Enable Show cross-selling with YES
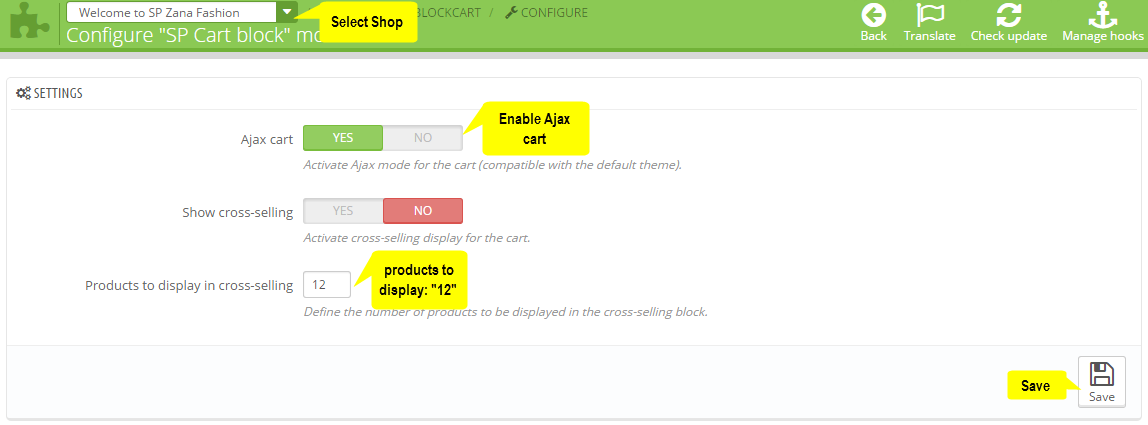1148x425 pixels. tap(343, 211)
